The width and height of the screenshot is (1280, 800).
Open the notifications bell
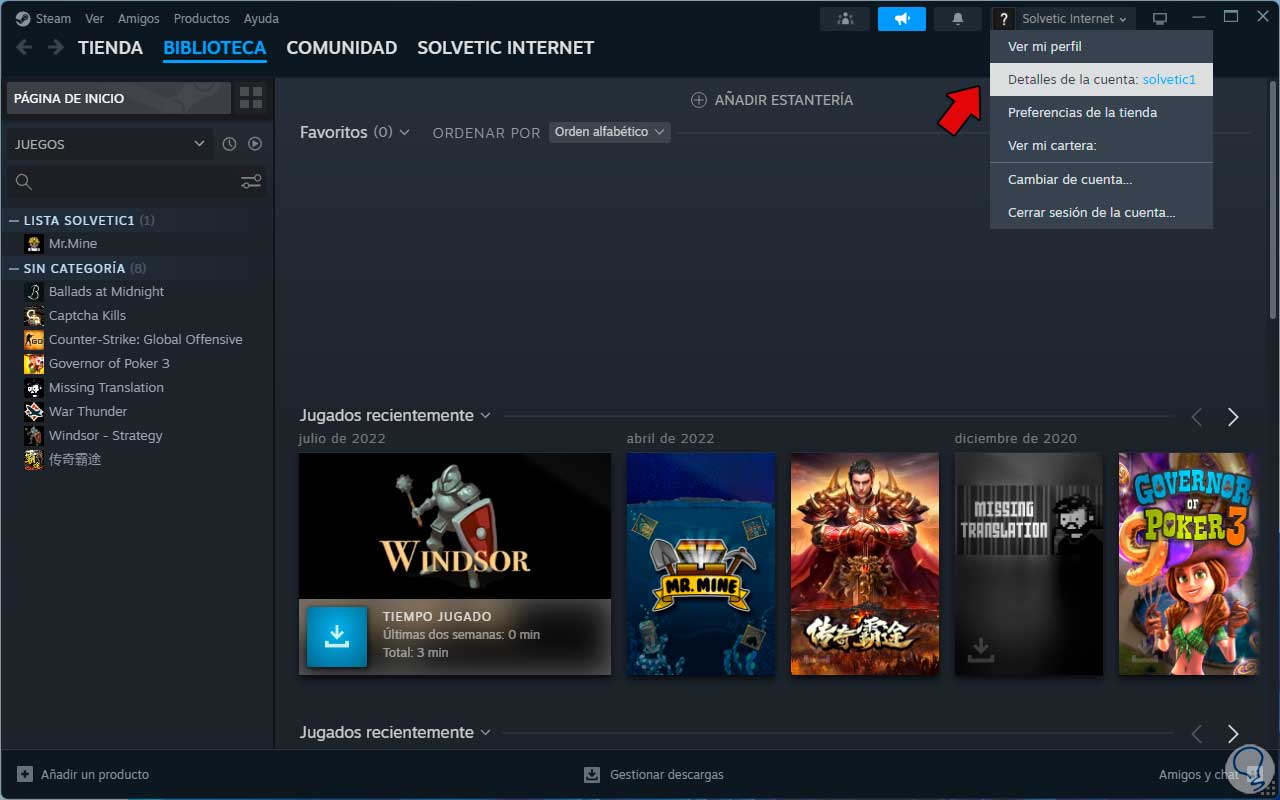click(958, 18)
